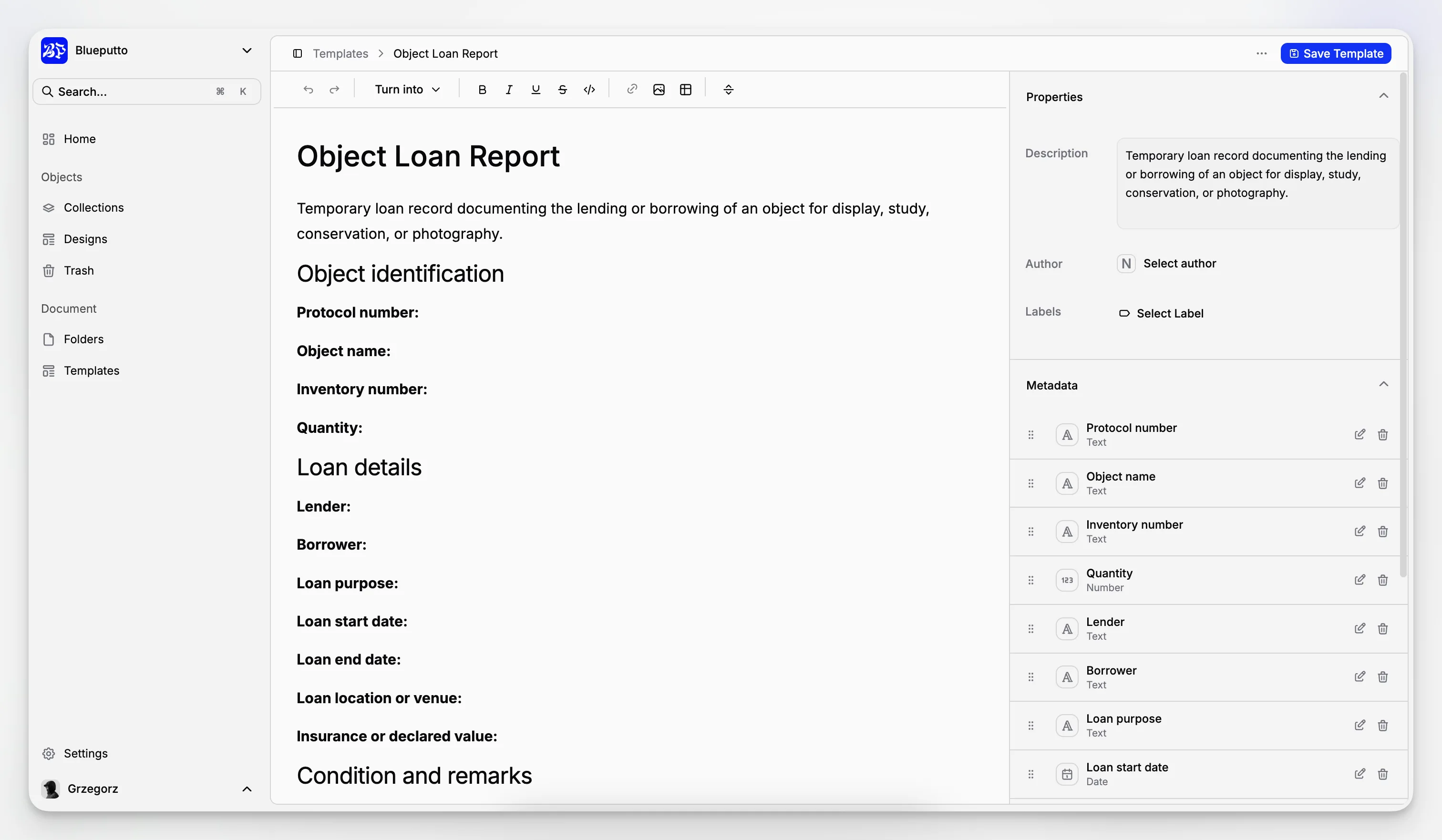1442x840 pixels.
Task: Click the Condition and remarks heading
Action: (x=414, y=775)
